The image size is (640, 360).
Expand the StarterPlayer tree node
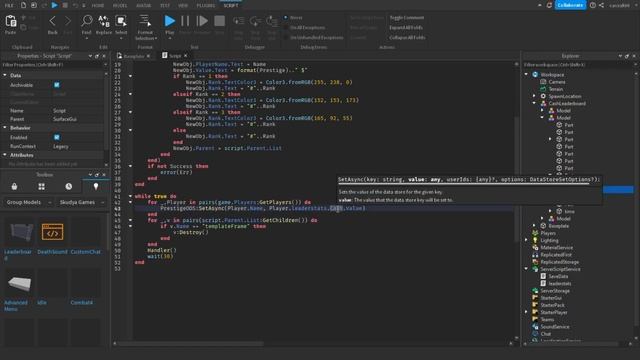point(526,312)
